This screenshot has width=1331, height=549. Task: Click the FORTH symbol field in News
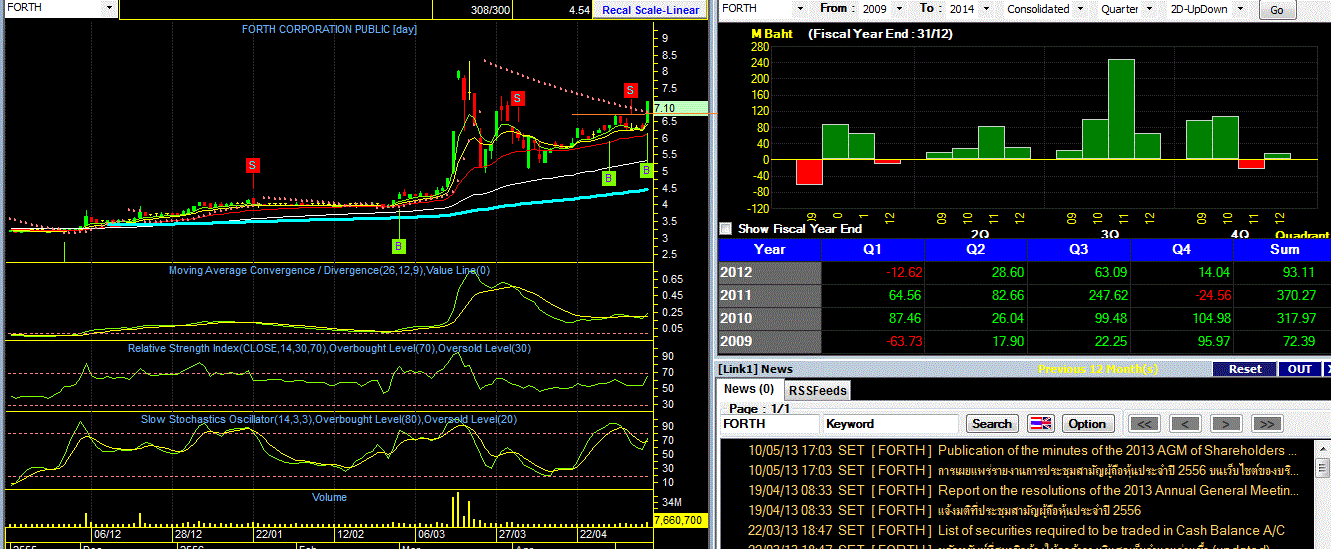pos(769,424)
